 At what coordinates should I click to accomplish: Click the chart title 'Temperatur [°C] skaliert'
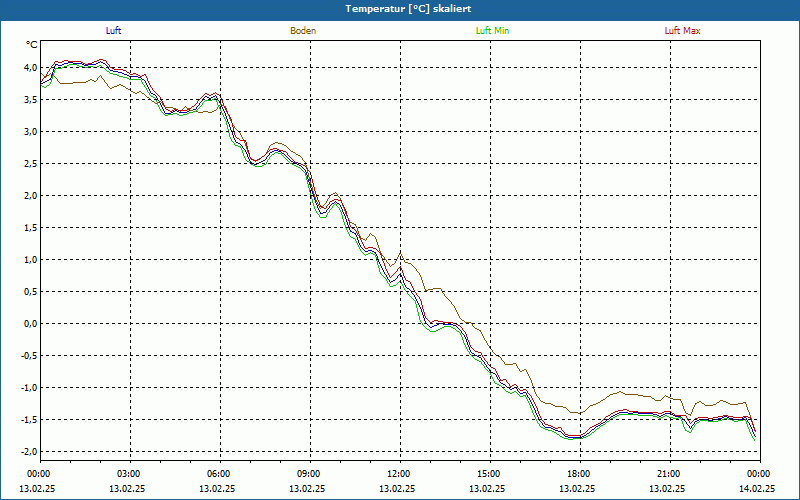[408, 9]
